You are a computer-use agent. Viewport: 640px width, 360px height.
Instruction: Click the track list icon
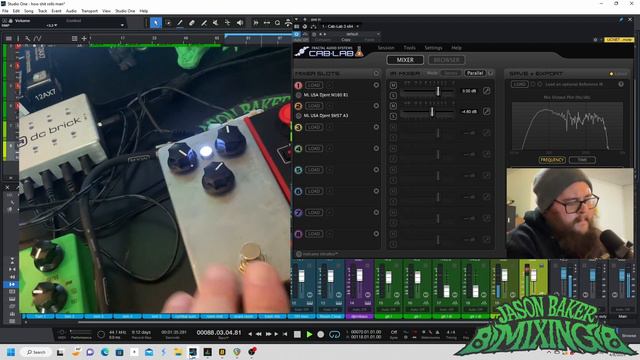tap(9, 38)
